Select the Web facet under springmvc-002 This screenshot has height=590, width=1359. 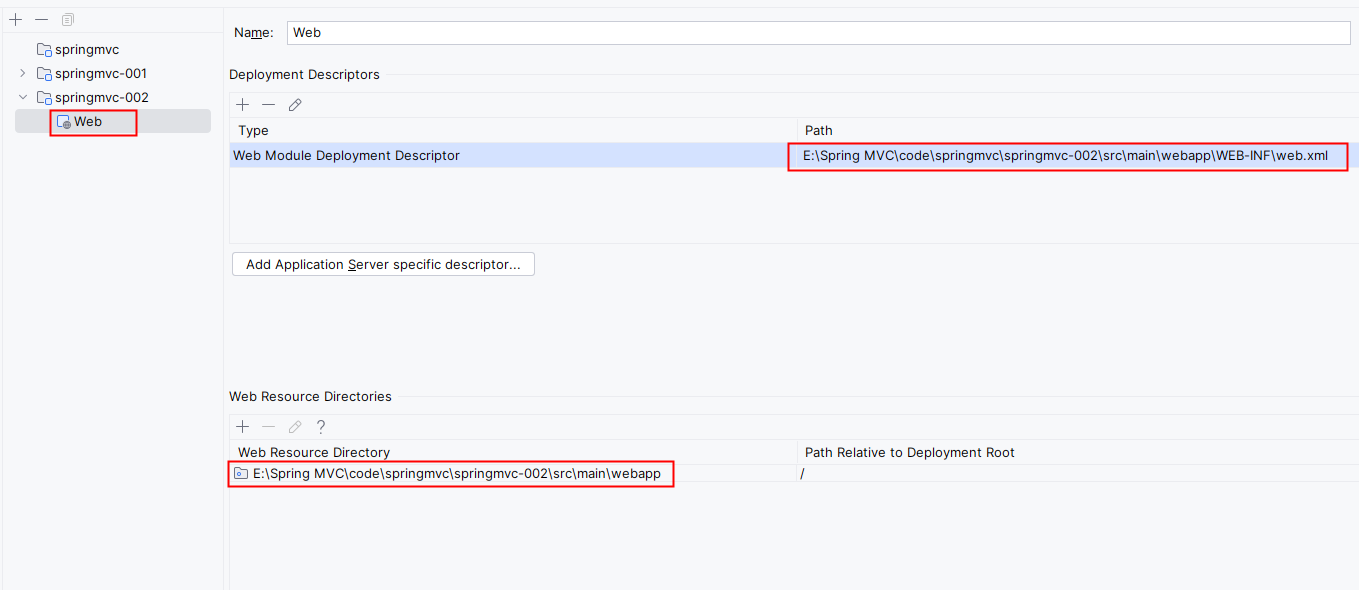pos(88,122)
